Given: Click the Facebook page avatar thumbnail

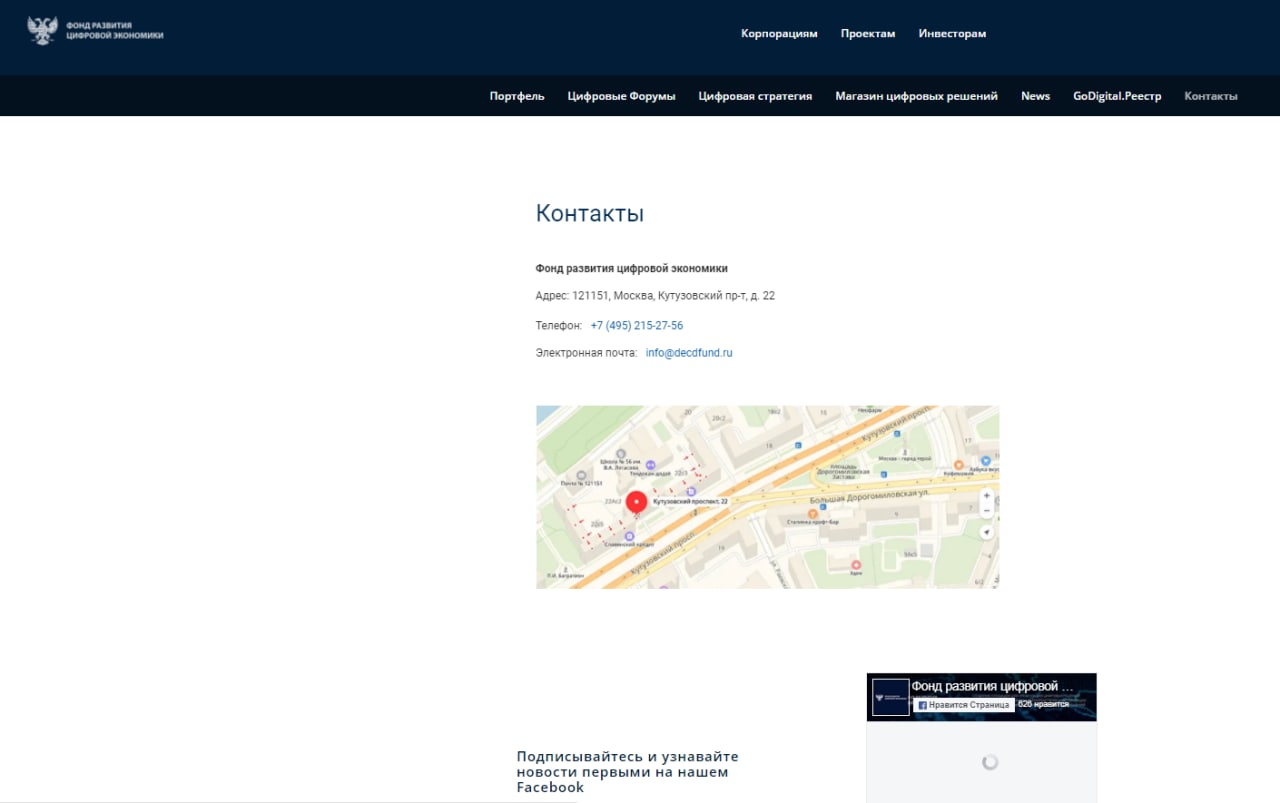Looking at the screenshot, I should [891, 697].
